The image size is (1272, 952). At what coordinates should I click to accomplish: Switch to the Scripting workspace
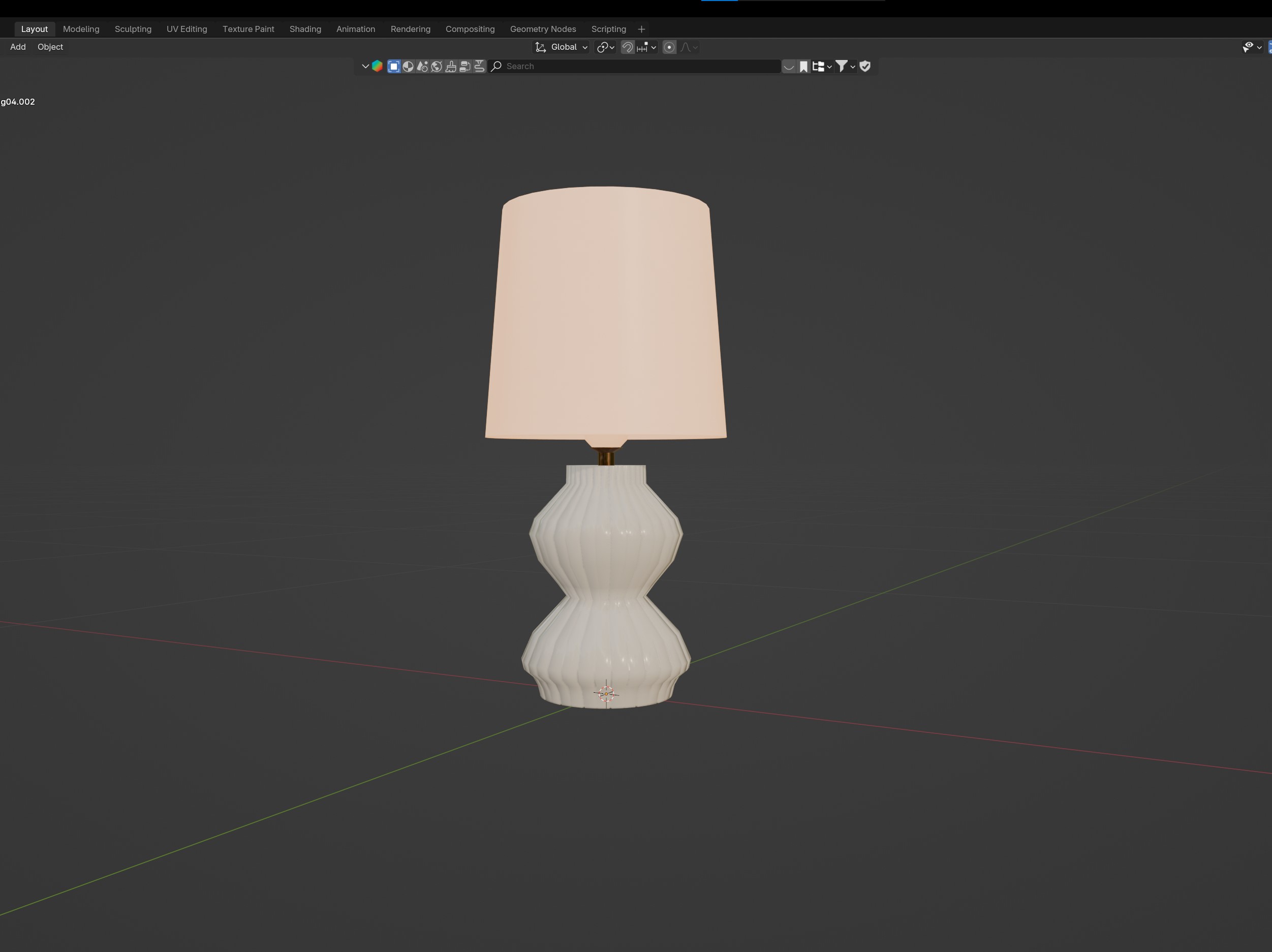pyautogui.click(x=608, y=29)
